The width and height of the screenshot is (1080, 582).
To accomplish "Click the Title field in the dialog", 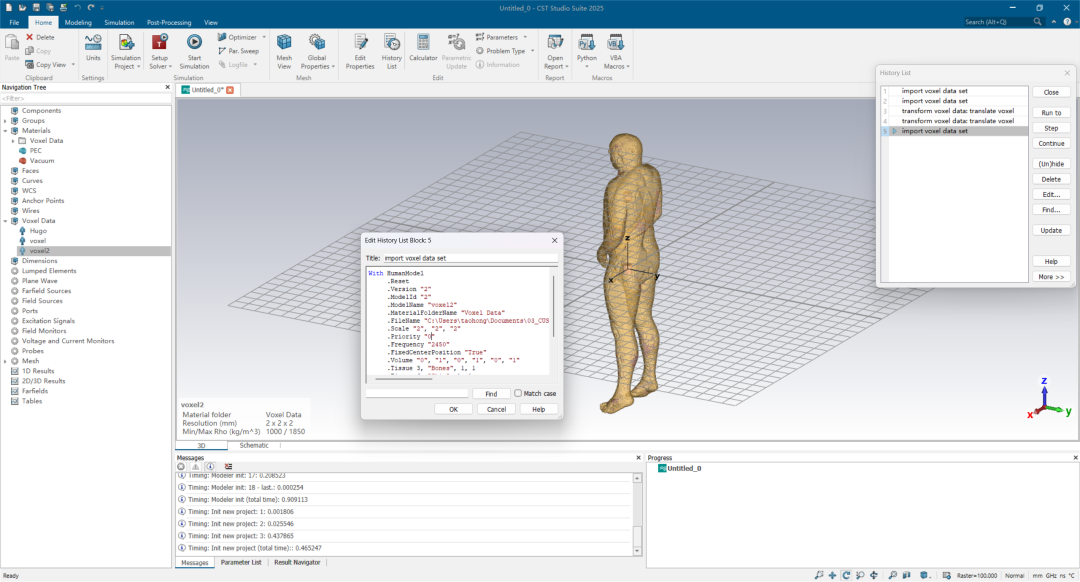I will (x=470, y=258).
